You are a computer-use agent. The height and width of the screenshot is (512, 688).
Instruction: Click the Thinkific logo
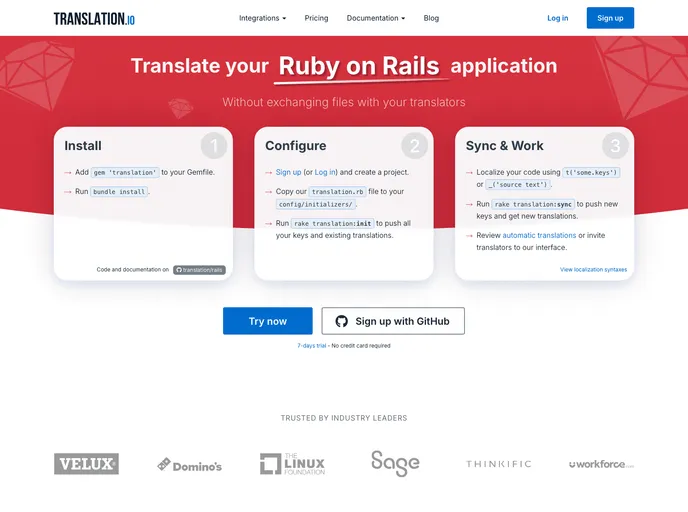tap(498, 464)
